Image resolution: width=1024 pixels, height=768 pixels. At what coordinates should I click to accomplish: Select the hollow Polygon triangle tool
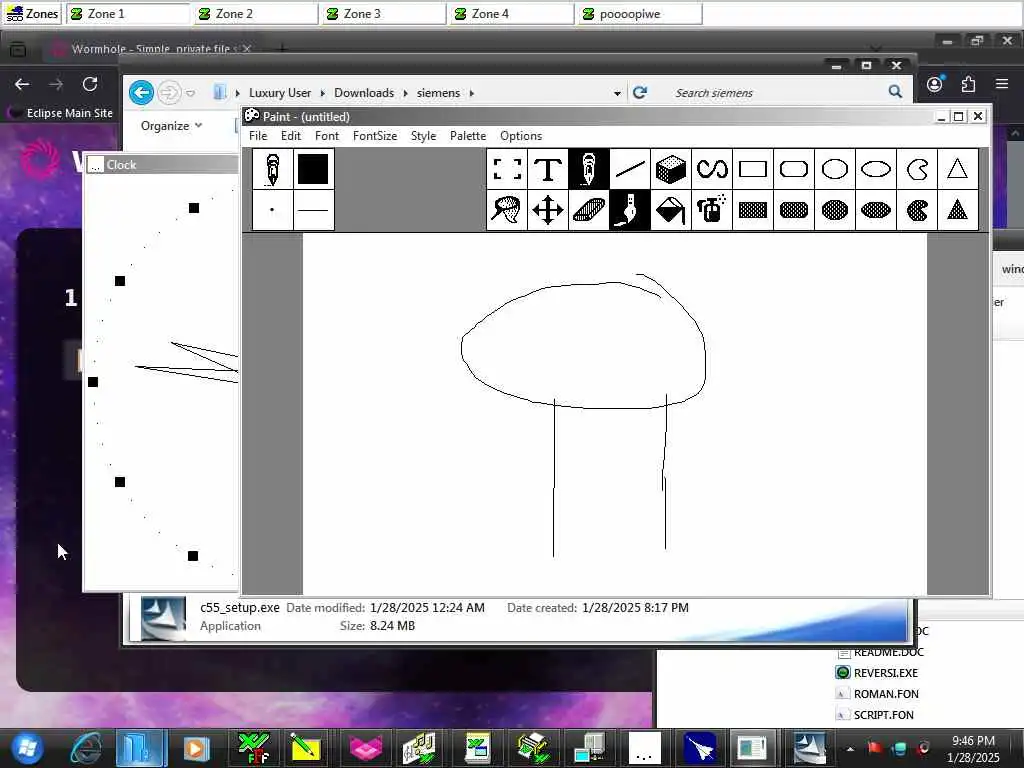[957, 169]
